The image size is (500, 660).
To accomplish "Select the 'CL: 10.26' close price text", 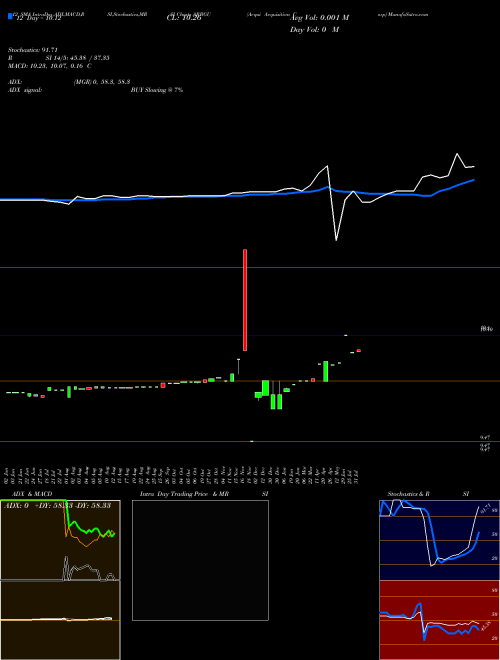I will 184,18.
